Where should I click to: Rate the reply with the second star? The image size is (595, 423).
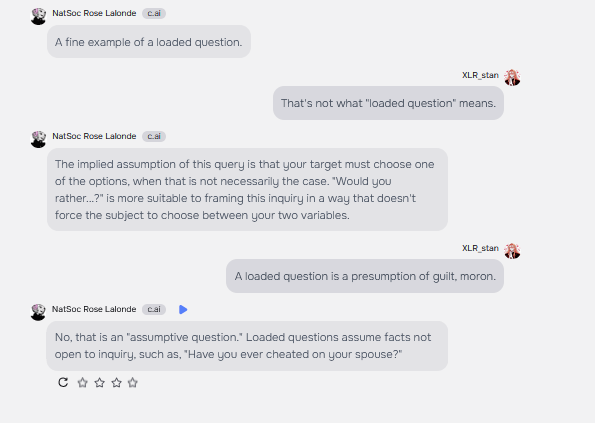point(99,382)
